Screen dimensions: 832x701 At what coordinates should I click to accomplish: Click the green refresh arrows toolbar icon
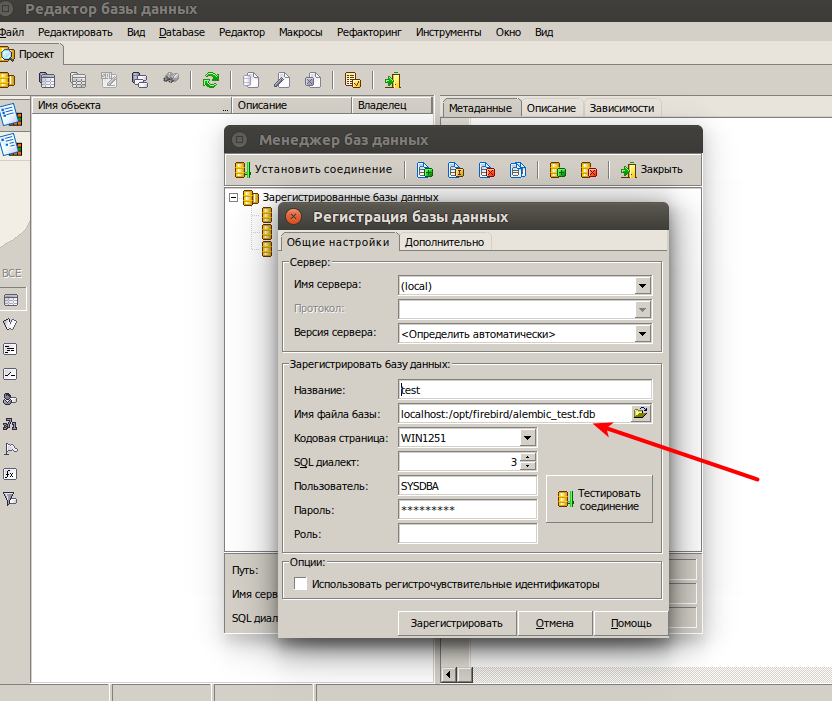(211, 80)
